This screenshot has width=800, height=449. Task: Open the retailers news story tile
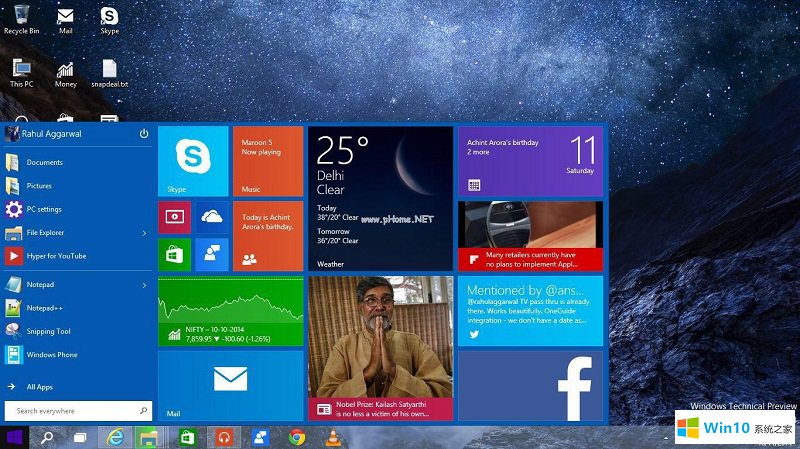(x=530, y=236)
